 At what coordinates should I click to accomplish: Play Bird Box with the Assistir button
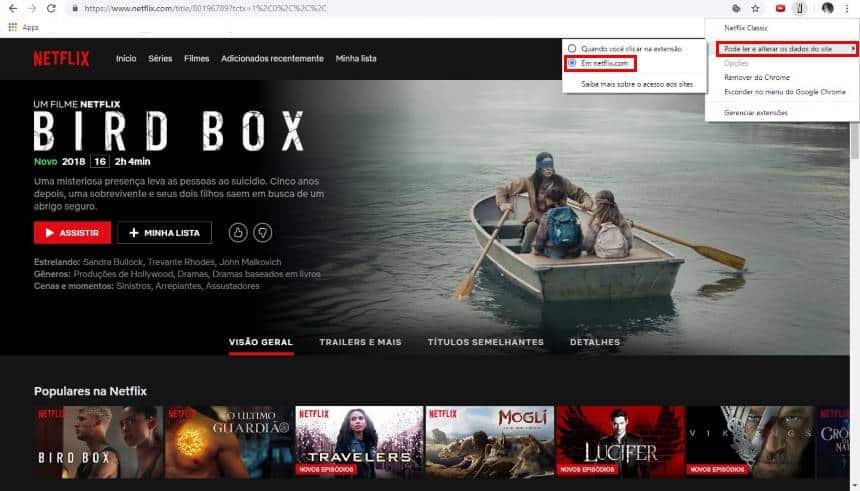[72, 233]
